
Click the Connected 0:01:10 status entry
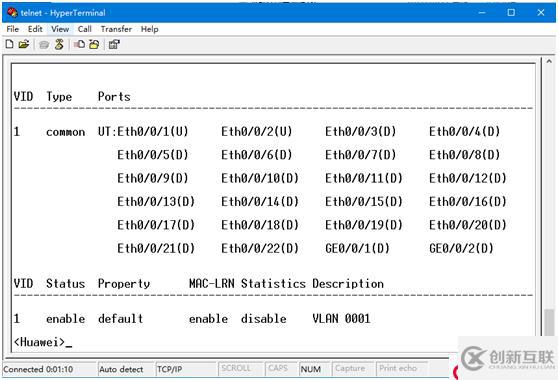coord(38,369)
